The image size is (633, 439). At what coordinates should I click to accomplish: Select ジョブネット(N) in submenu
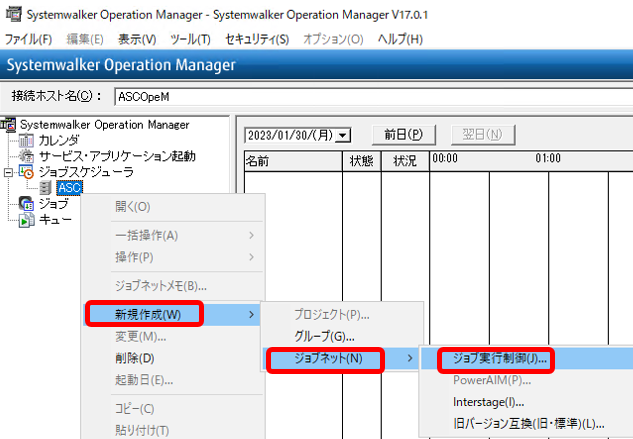point(342,358)
